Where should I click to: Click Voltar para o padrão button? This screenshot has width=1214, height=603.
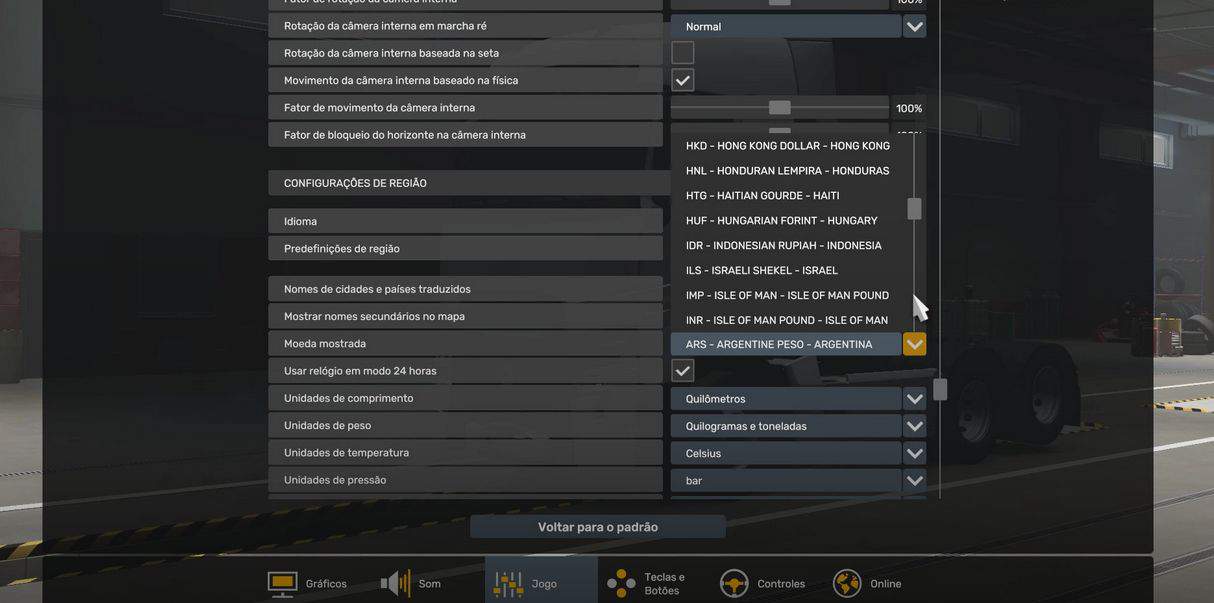tap(598, 527)
